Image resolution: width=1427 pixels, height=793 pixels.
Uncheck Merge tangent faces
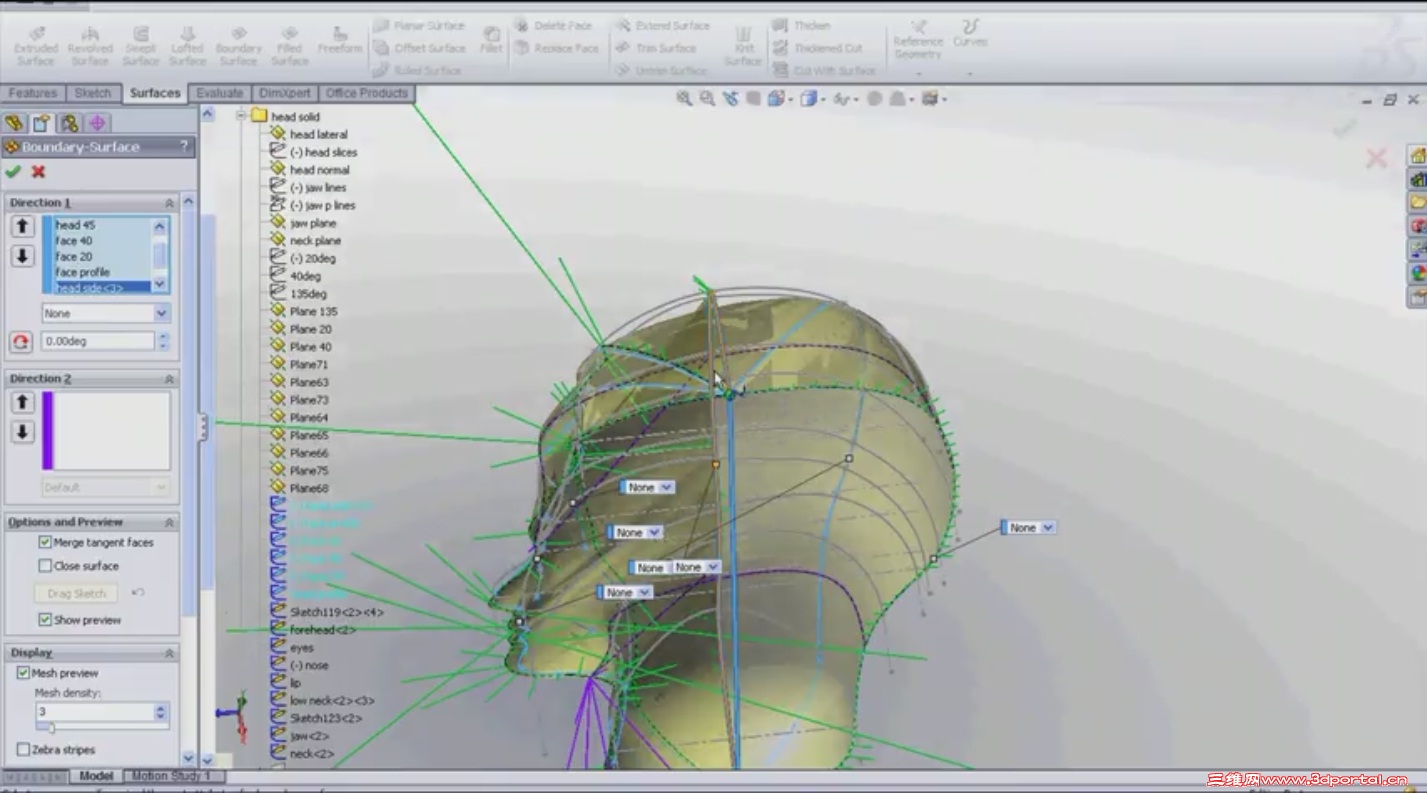click(45, 542)
